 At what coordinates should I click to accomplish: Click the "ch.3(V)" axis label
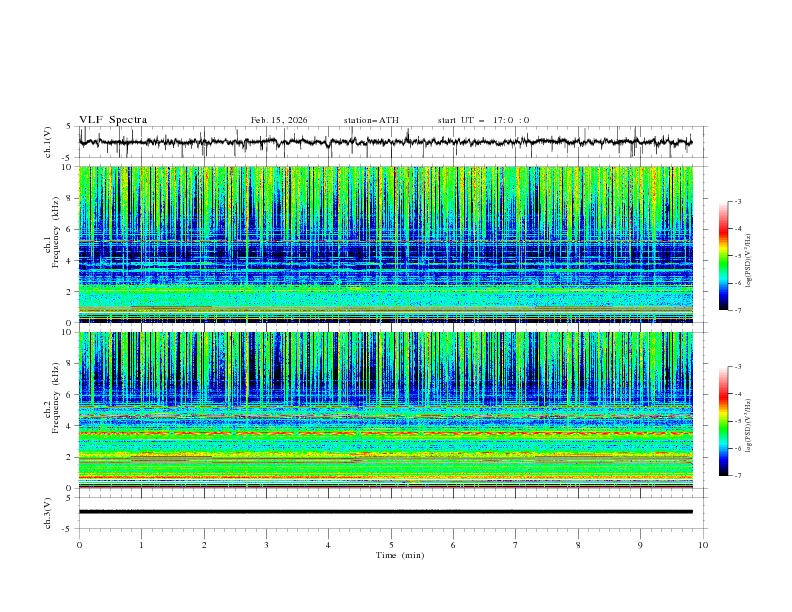48,513
